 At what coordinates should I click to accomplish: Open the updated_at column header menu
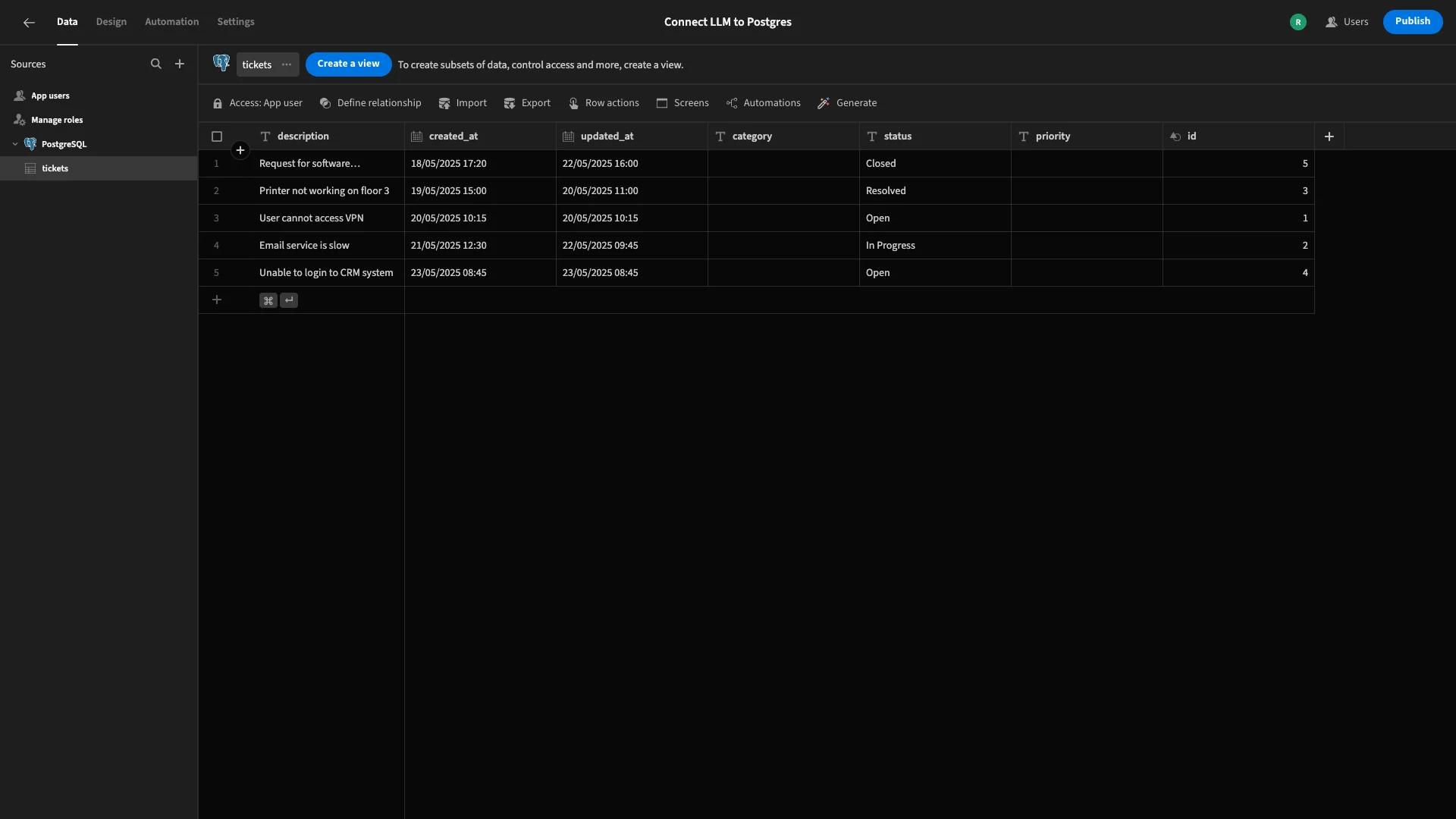coord(632,136)
